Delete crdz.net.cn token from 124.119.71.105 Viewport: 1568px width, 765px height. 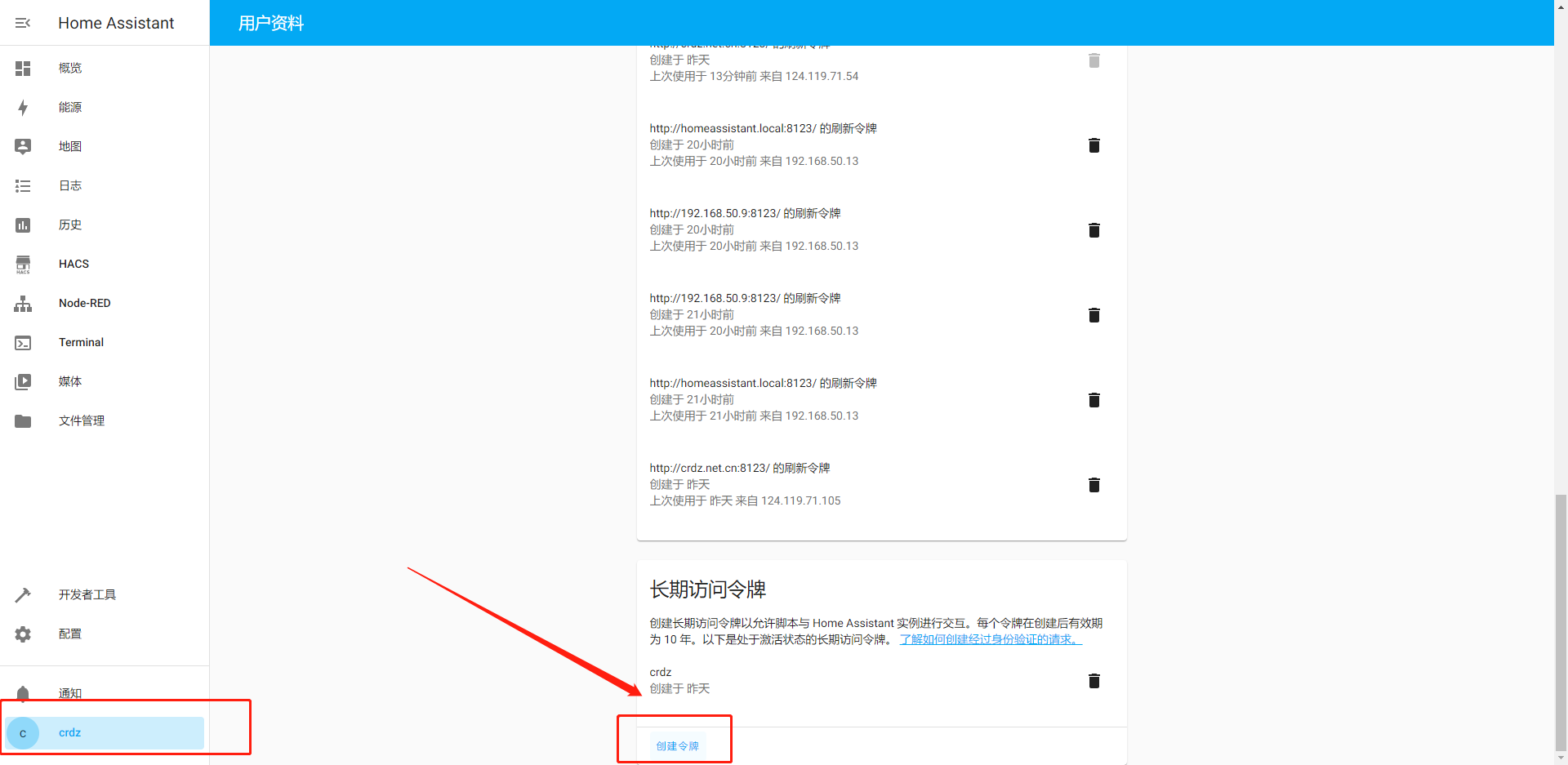click(x=1094, y=485)
